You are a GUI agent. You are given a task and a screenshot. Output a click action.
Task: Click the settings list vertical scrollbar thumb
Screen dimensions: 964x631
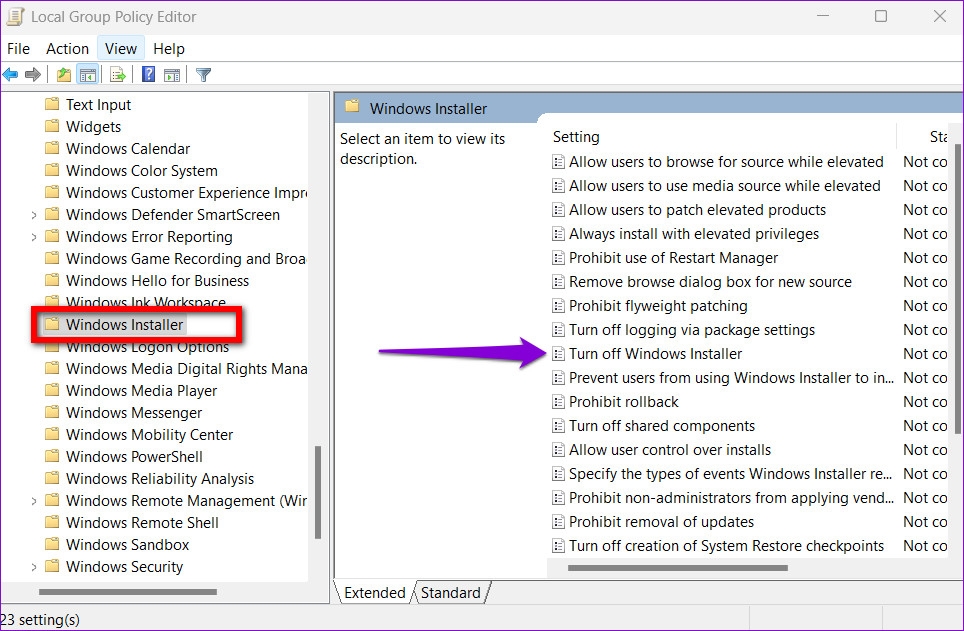(x=958, y=289)
